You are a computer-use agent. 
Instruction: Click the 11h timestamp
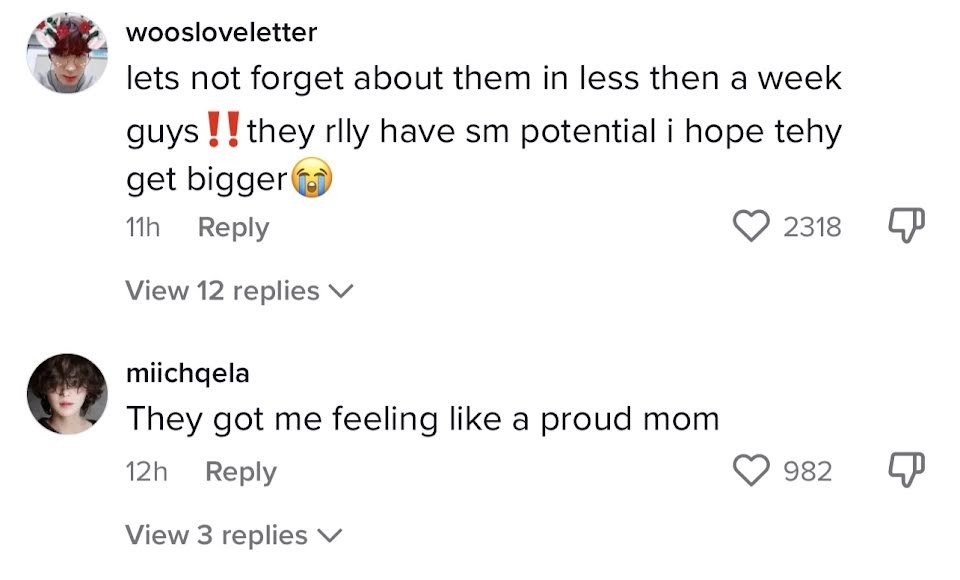[x=143, y=228]
